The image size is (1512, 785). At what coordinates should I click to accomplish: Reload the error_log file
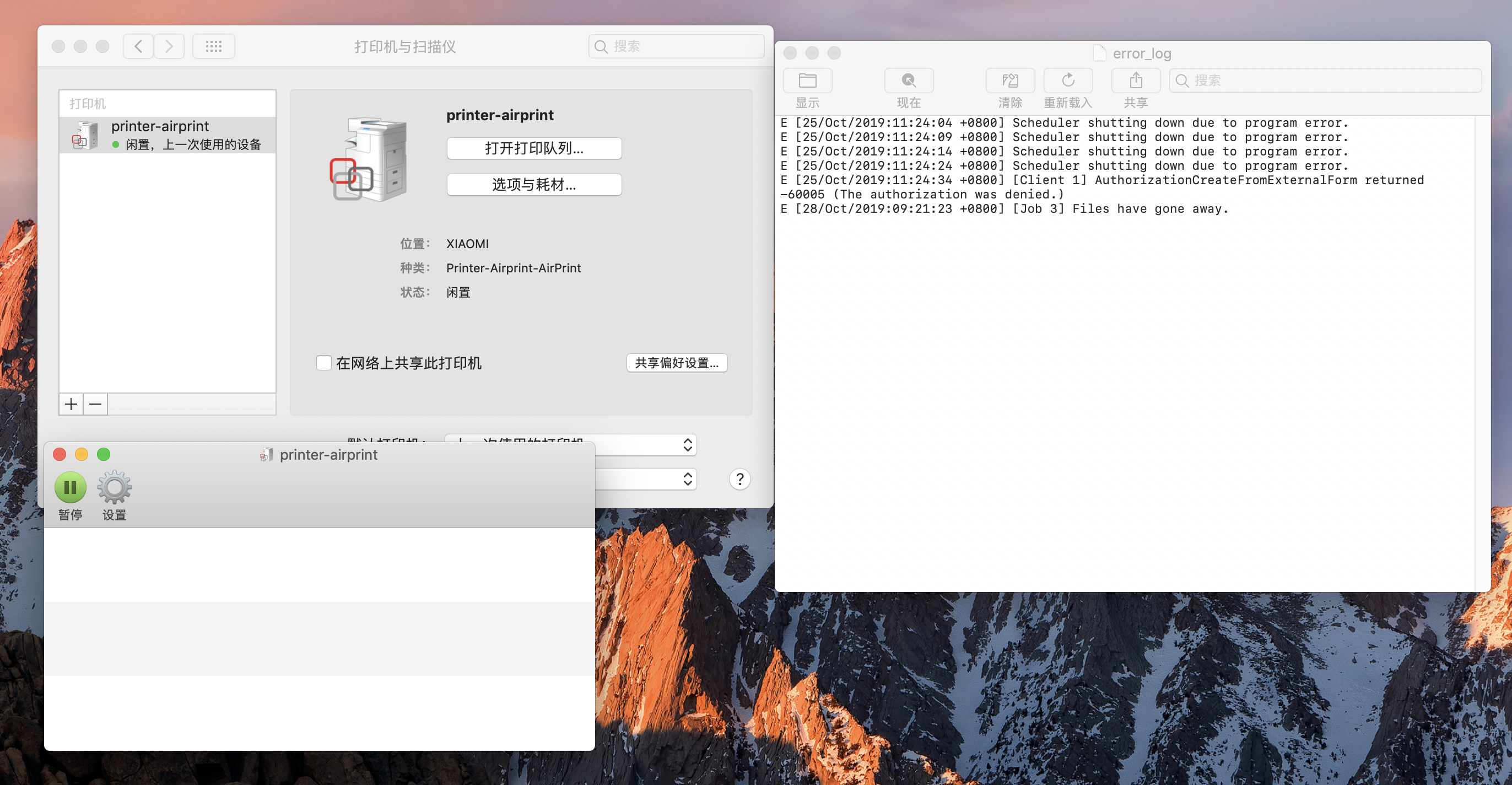(1068, 80)
